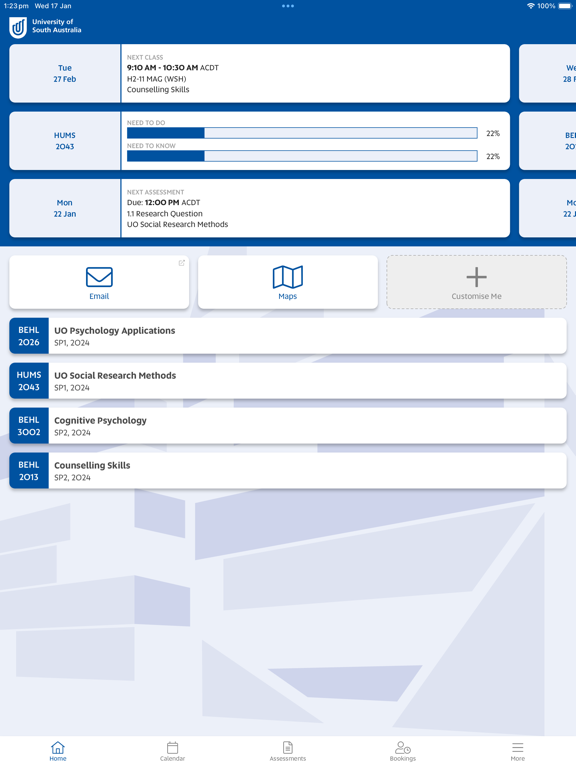
Task: Open the Next Assessment card
Action: point(315,208)
